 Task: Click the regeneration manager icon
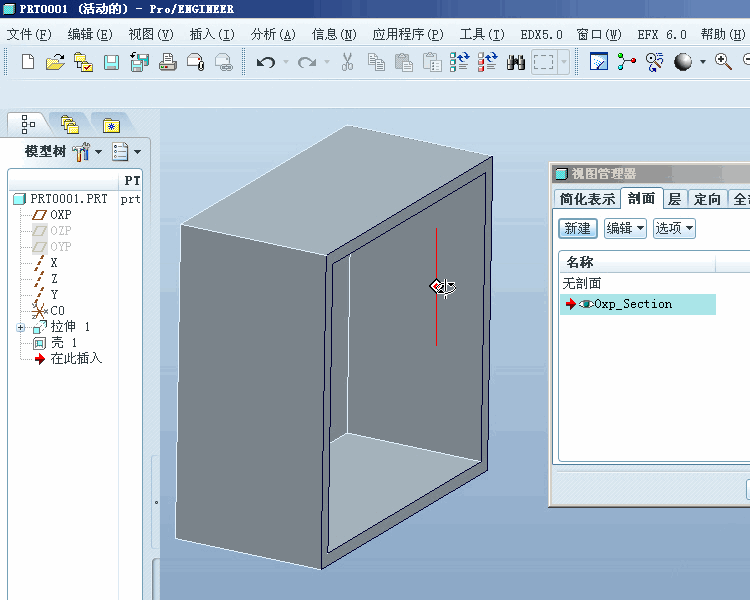point(487,62)
